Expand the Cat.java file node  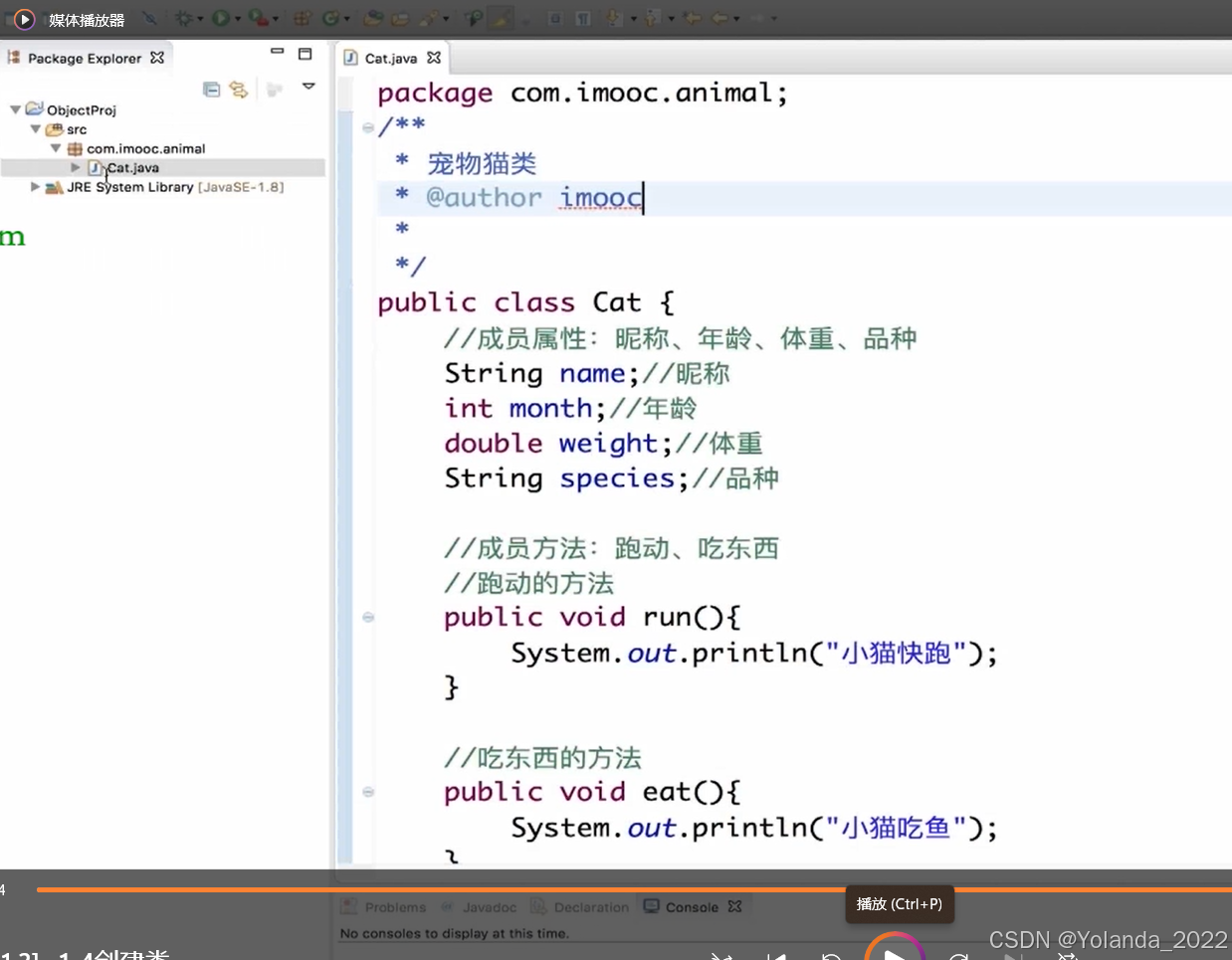[76, 167]
